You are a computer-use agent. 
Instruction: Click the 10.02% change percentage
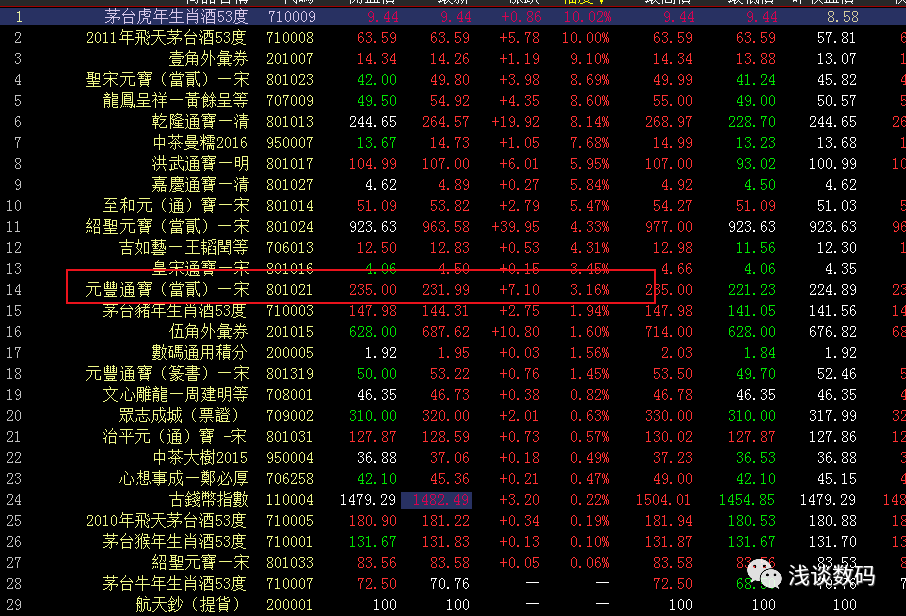[588, 17]
